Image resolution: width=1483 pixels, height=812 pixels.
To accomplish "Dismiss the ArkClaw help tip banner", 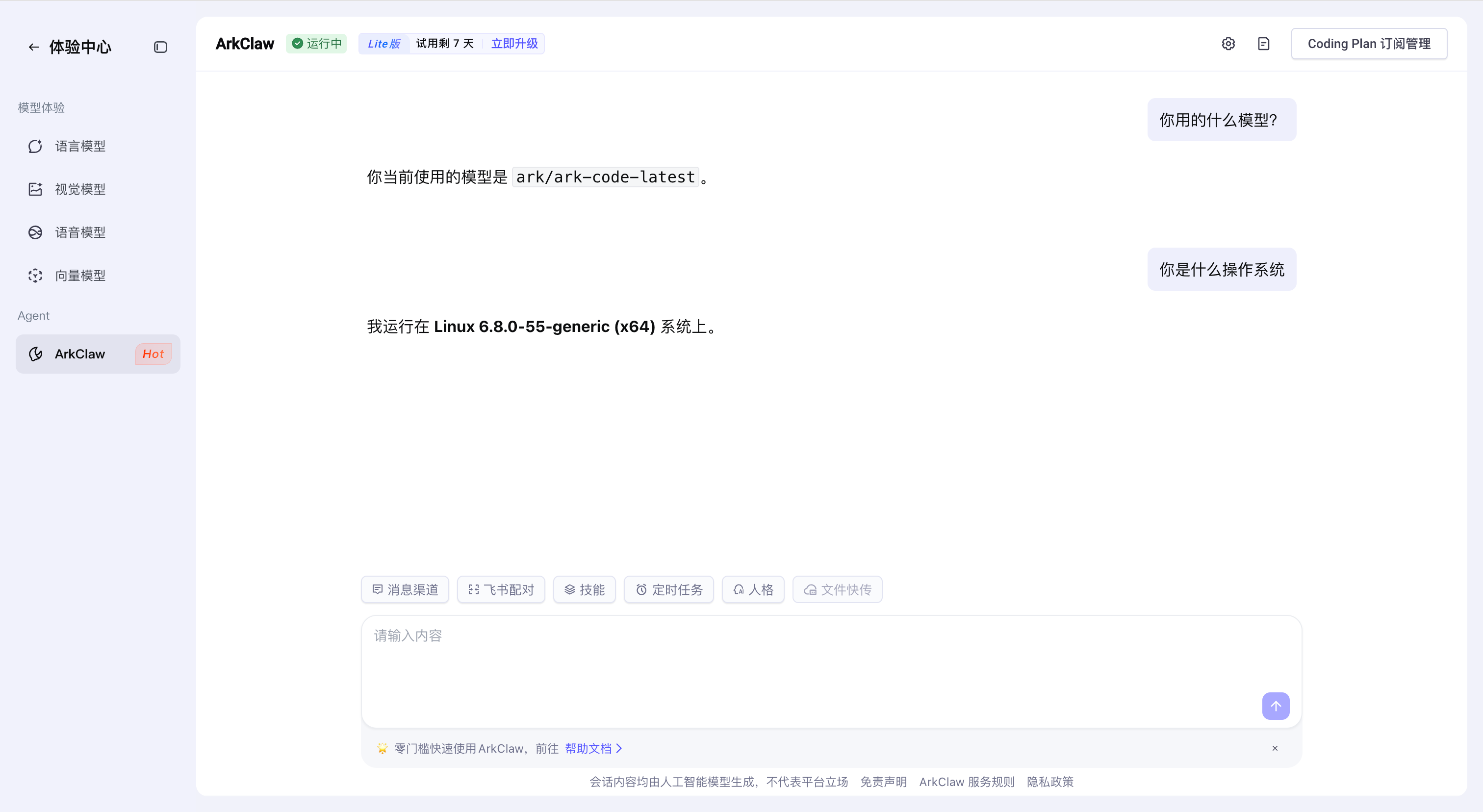I will [1275, 748].
